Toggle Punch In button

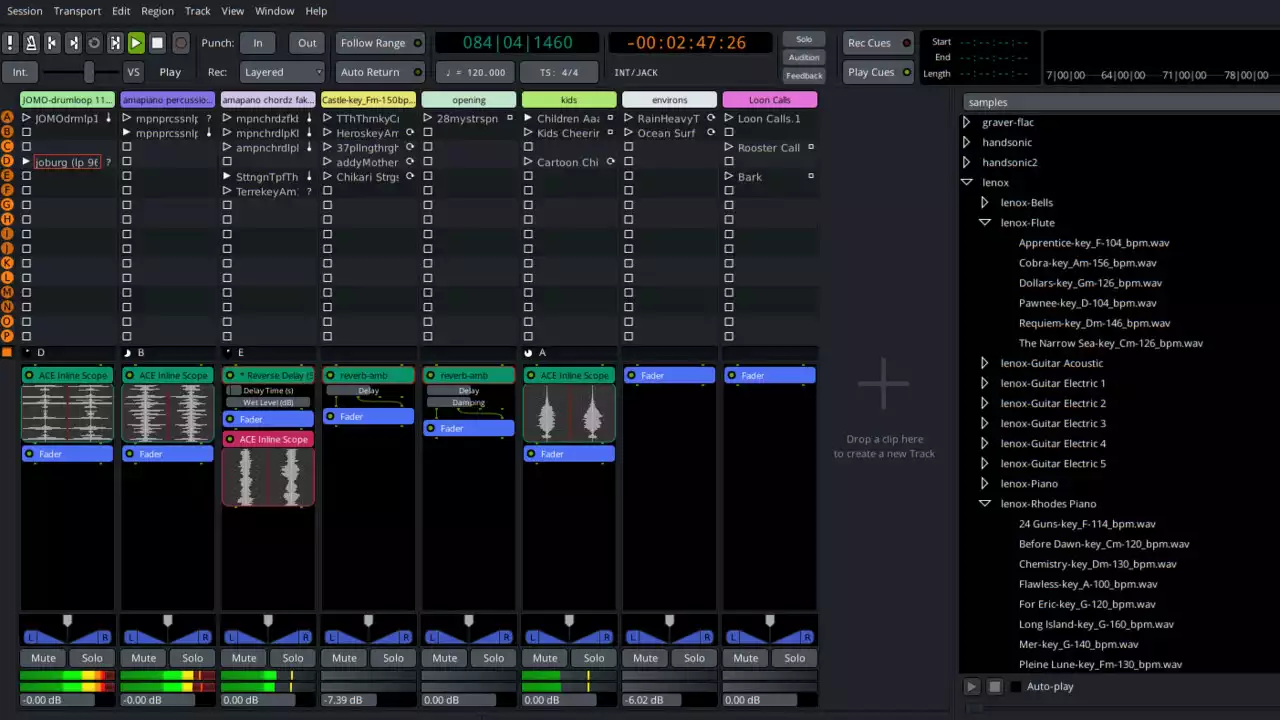258,43
